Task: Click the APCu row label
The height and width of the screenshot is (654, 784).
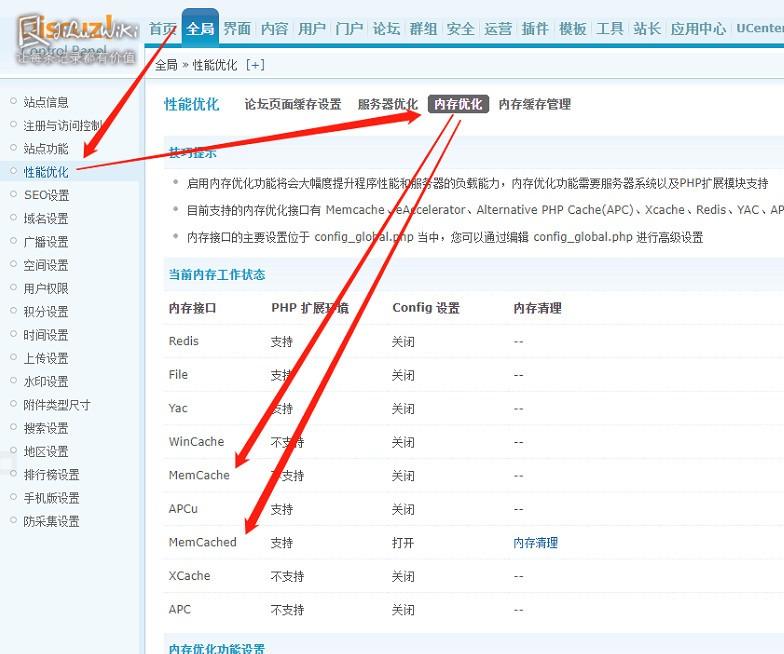Action: pyautogui.click(x=183, y=508)
